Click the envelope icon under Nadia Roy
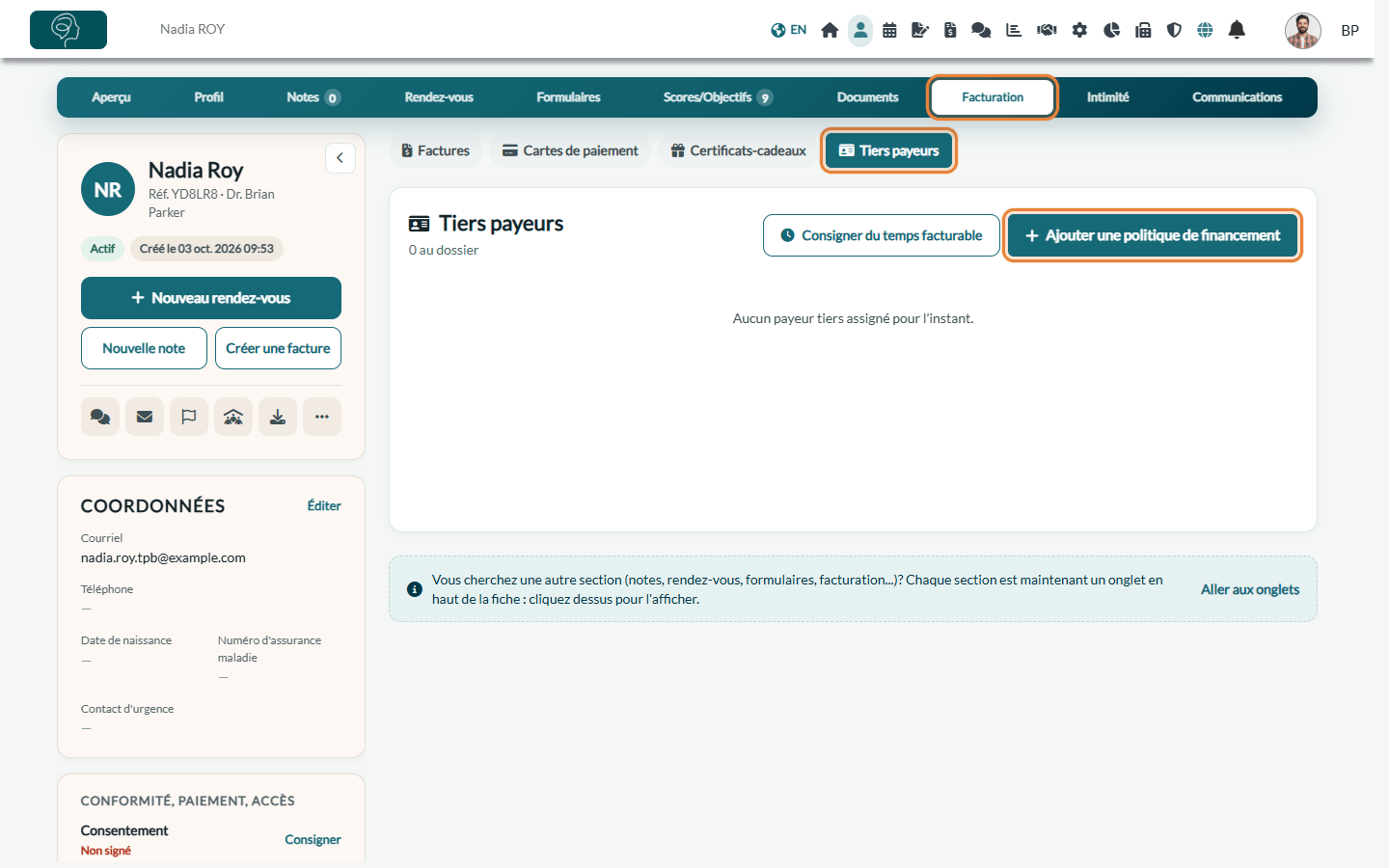The height and width of the screenshot is (868, 1389). pyautogui.click(x=145, y=417)
